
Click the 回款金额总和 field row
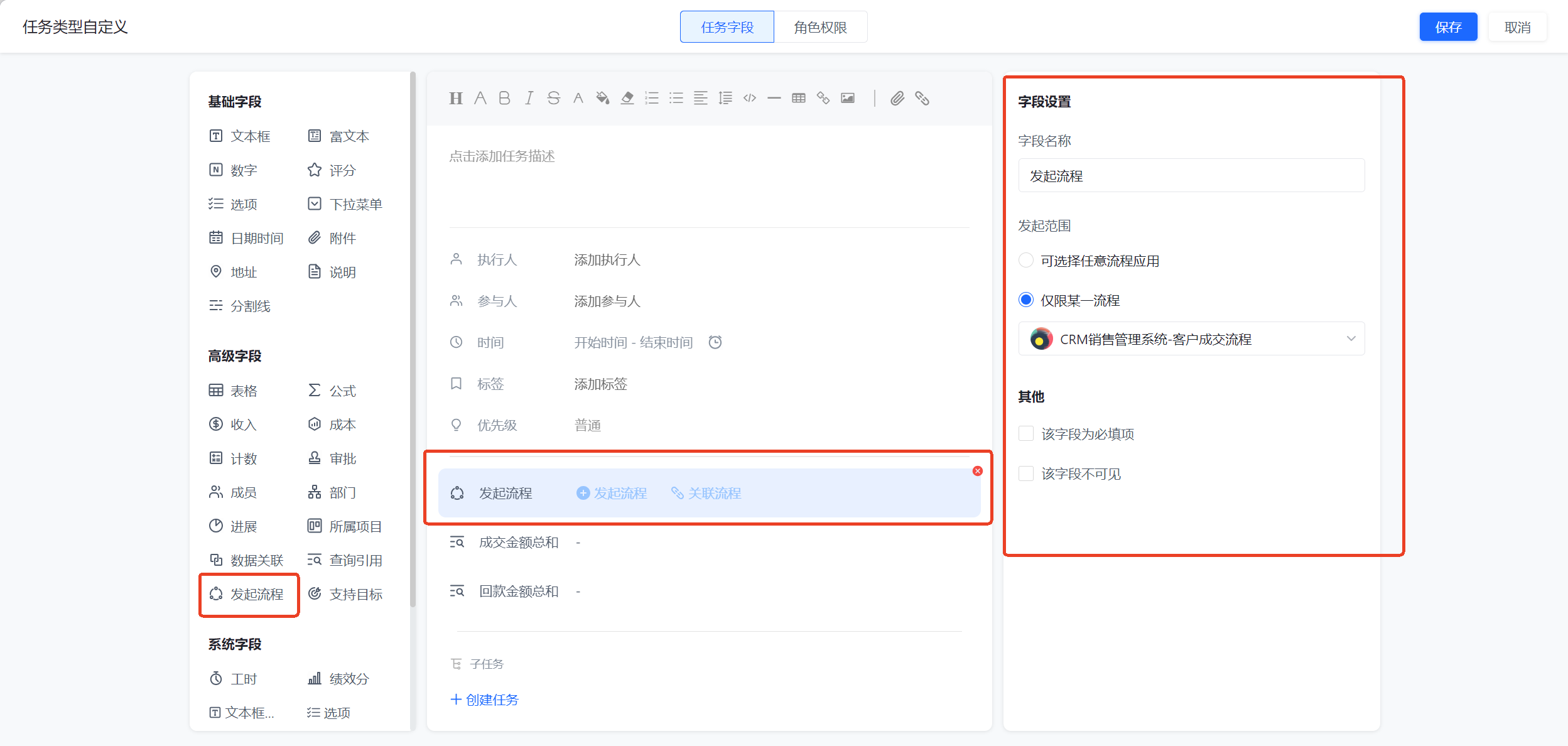coord(709,591)
